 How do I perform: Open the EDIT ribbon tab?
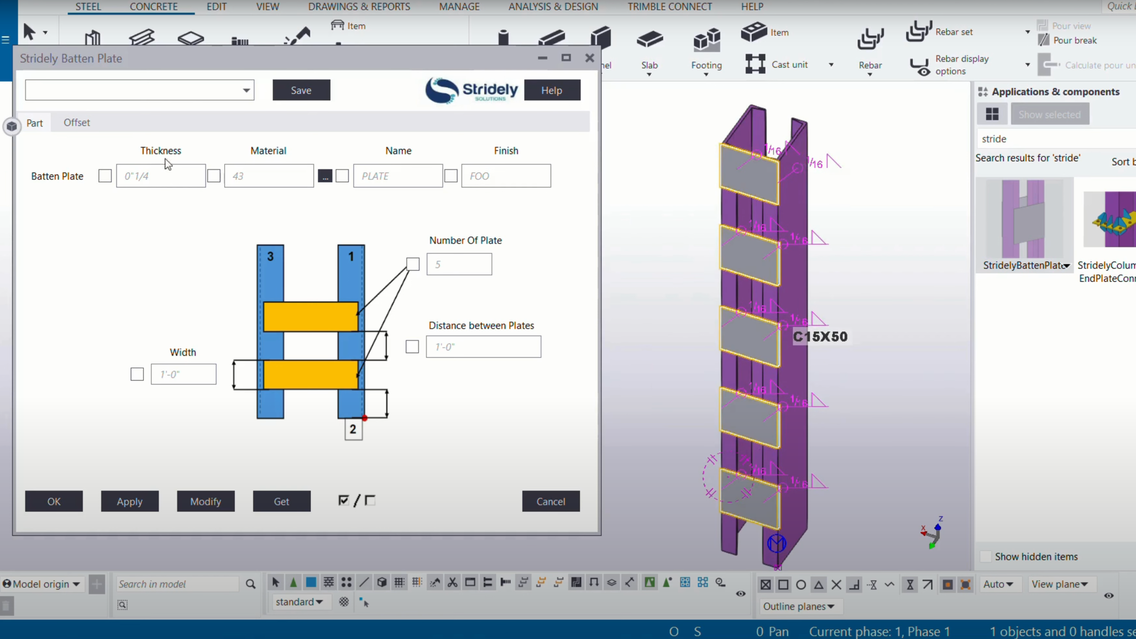tap(217, 7)
